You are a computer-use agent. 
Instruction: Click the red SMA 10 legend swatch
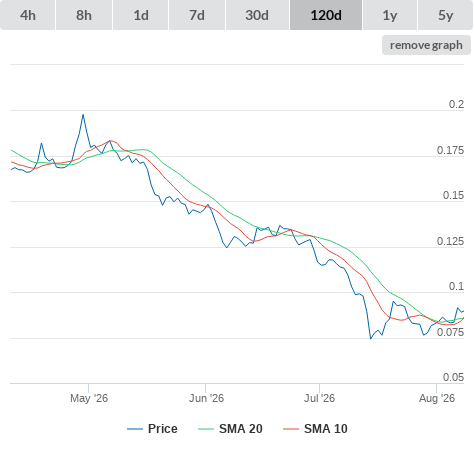pos(291,429)
